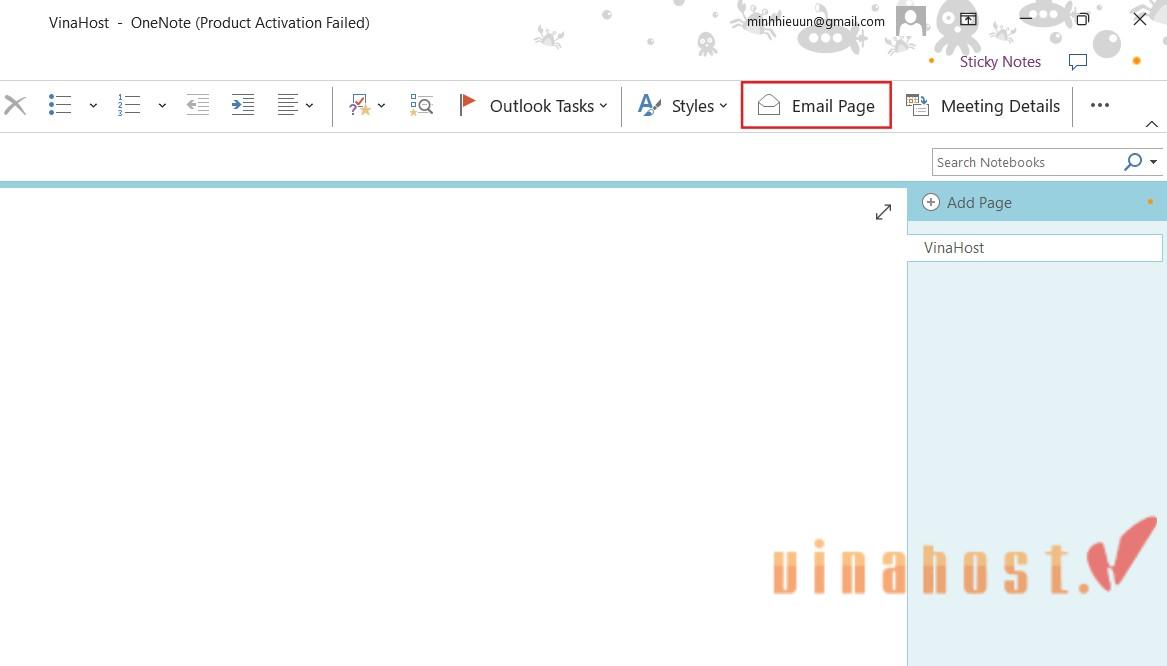Click the Delete X icon in the ribbon
Viewport: 1167px width, 666px height.
point(15,105)
